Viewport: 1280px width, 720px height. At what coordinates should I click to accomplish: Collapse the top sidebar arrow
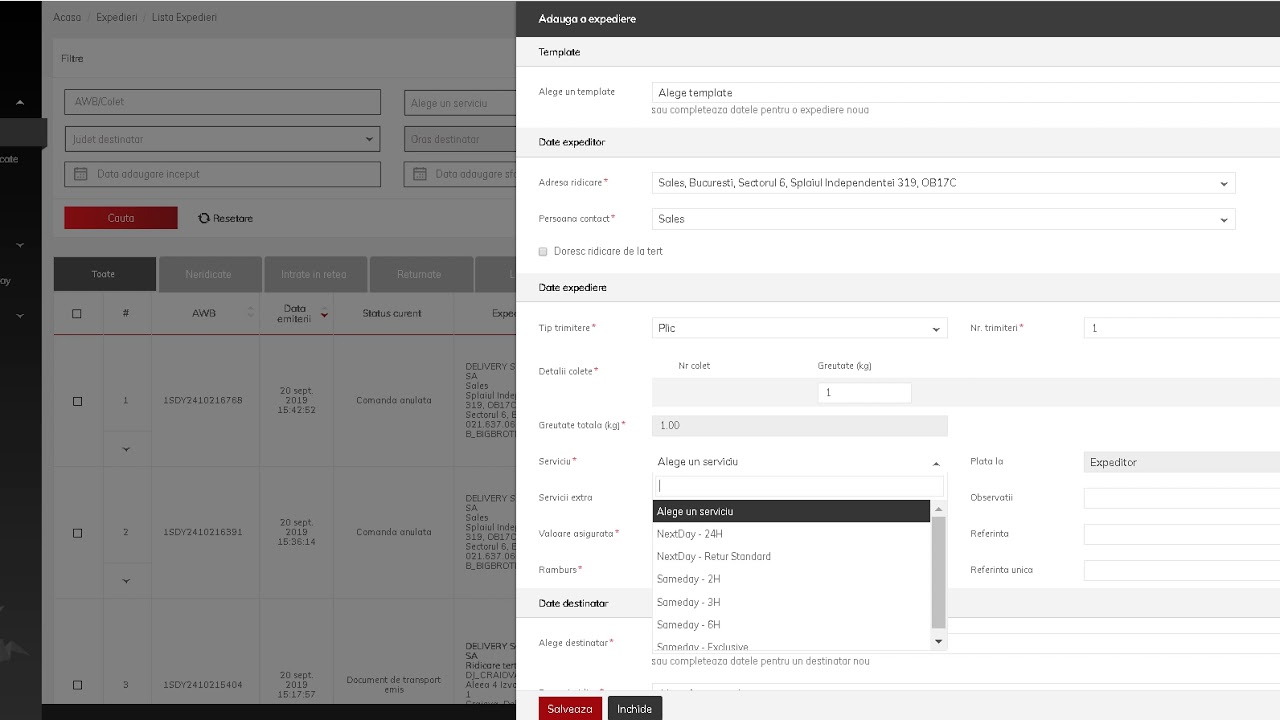click(x=20, y=102)
